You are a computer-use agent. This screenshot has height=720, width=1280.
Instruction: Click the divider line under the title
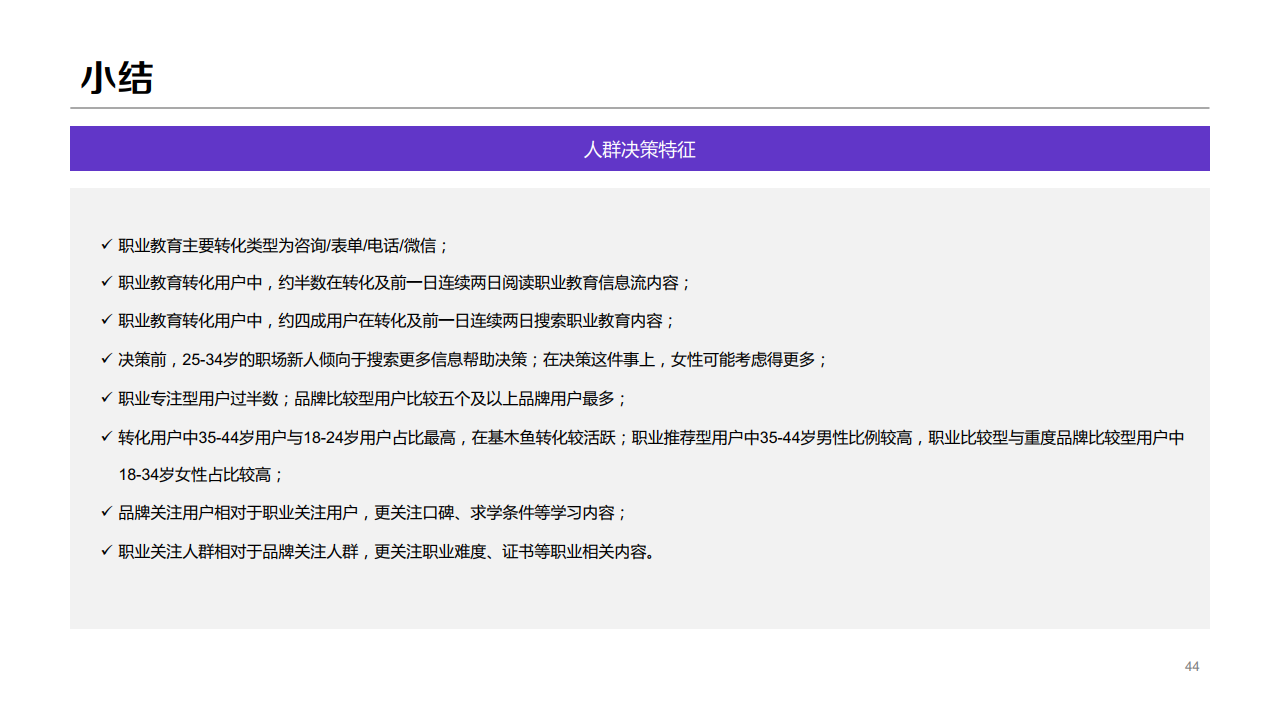point(640,104)
